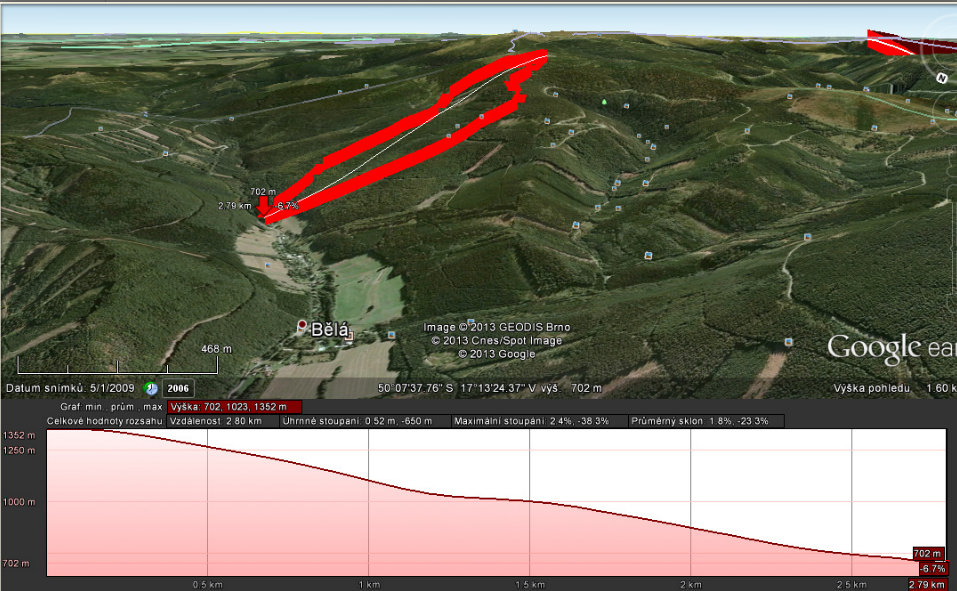Click the red arrow at 702 m
The height and width of the screenshot is (591, 957).
pyautogui.click(x=264, y=206)
